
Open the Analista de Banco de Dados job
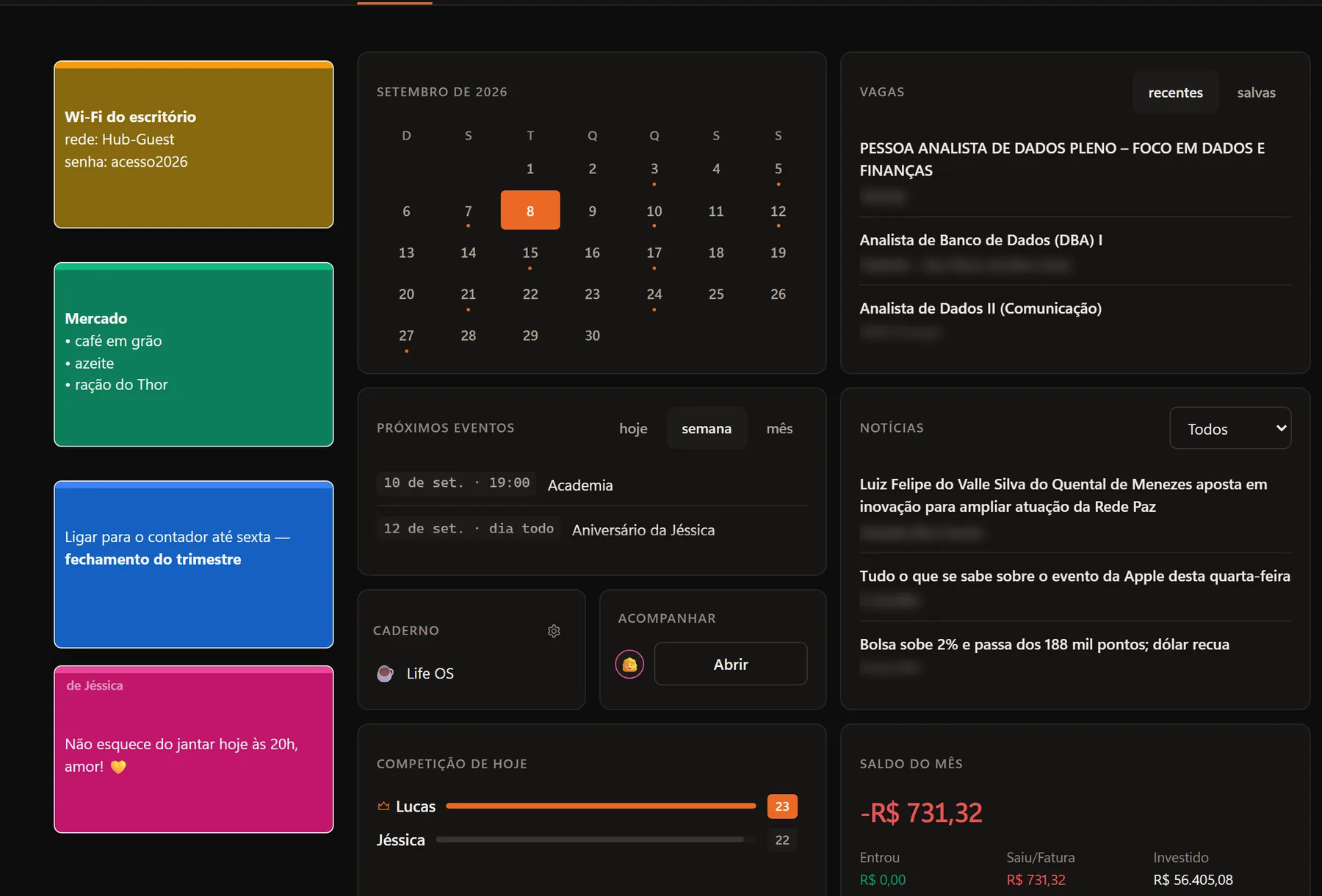(980, 240)
